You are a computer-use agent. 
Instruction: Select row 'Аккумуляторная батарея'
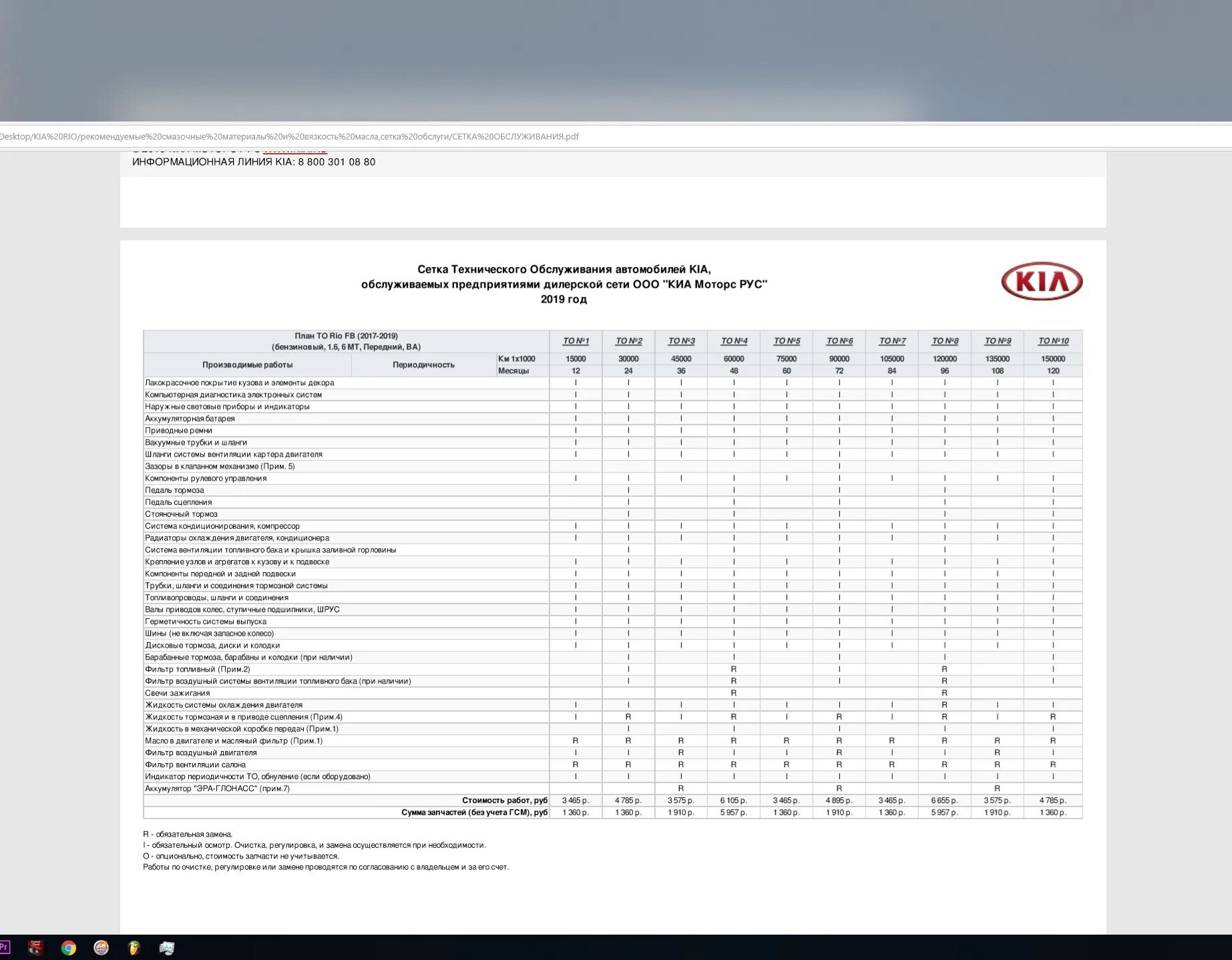point(612,419)
